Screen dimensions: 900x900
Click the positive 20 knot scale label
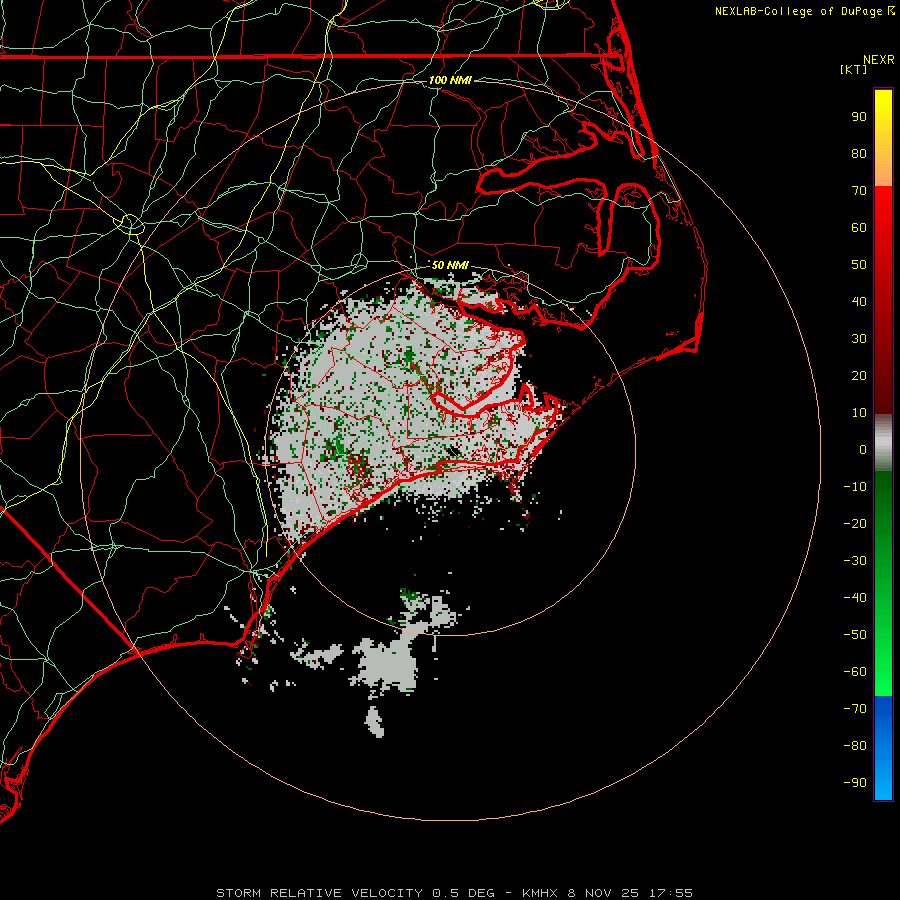859,375
